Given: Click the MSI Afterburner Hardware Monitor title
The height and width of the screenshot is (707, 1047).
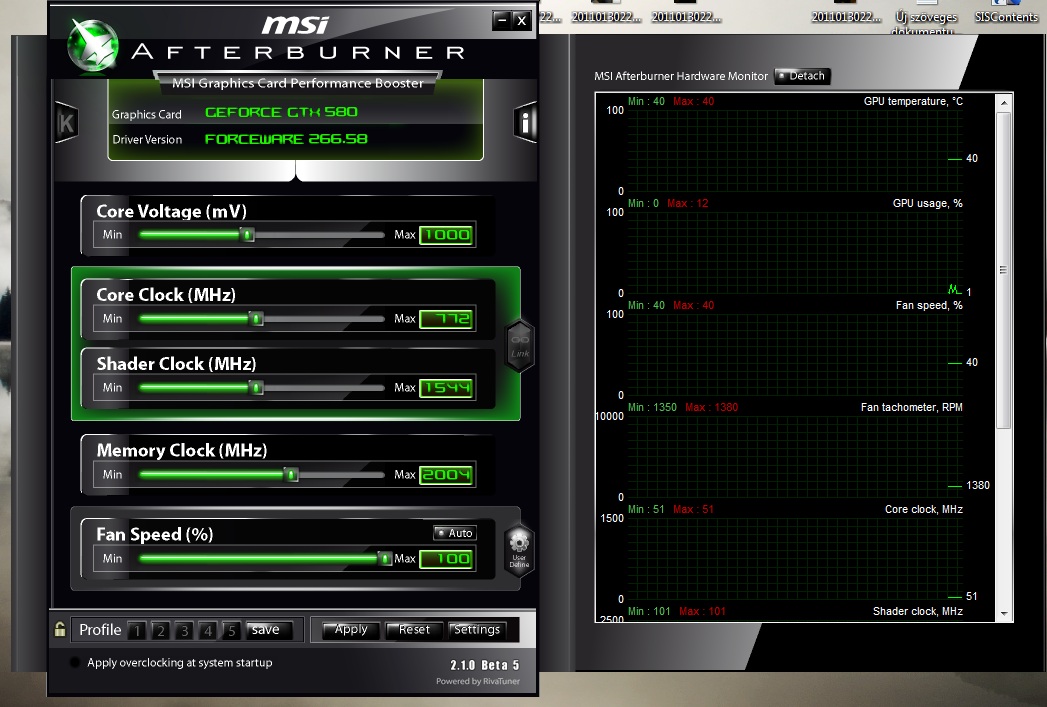Looking at the screenshot, I should tap(681, 76).
